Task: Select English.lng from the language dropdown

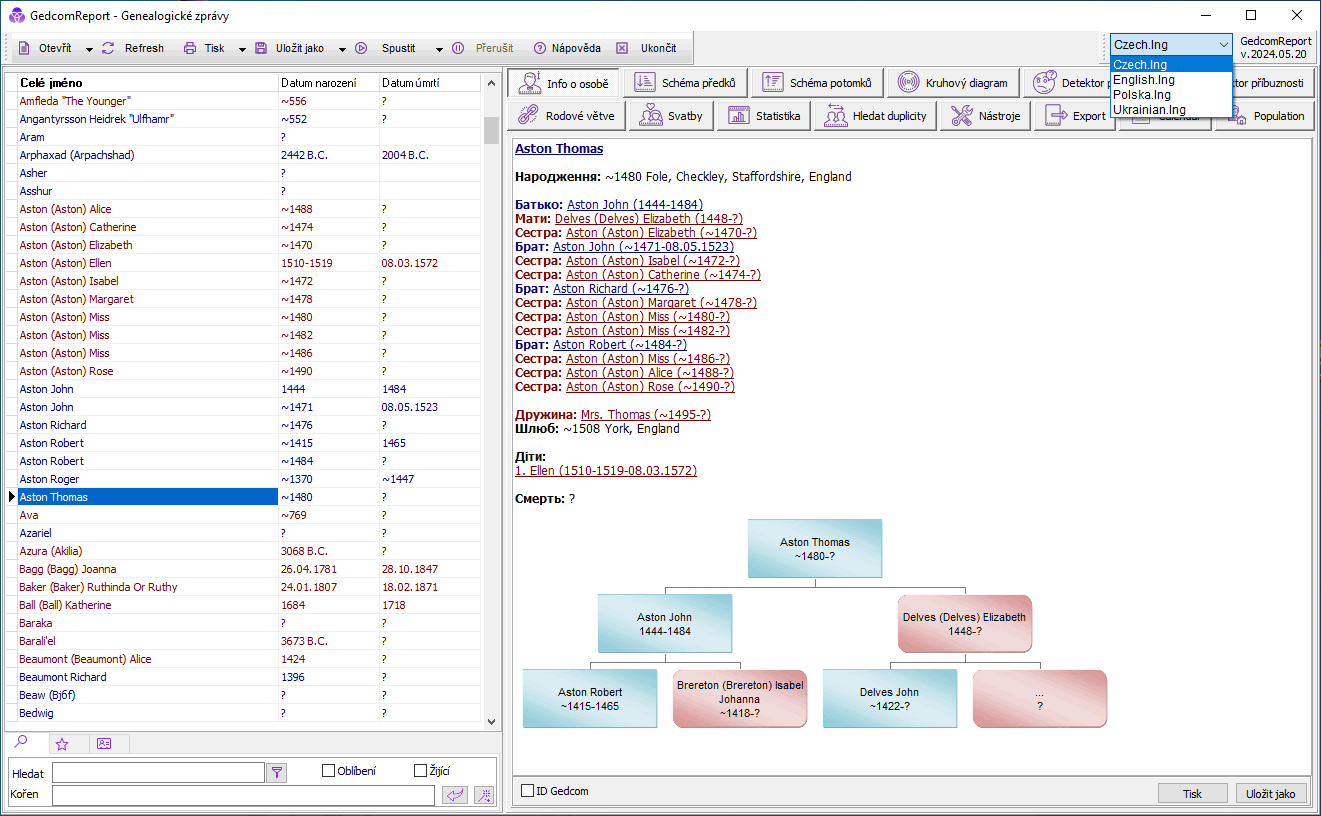Action: 1144,80
